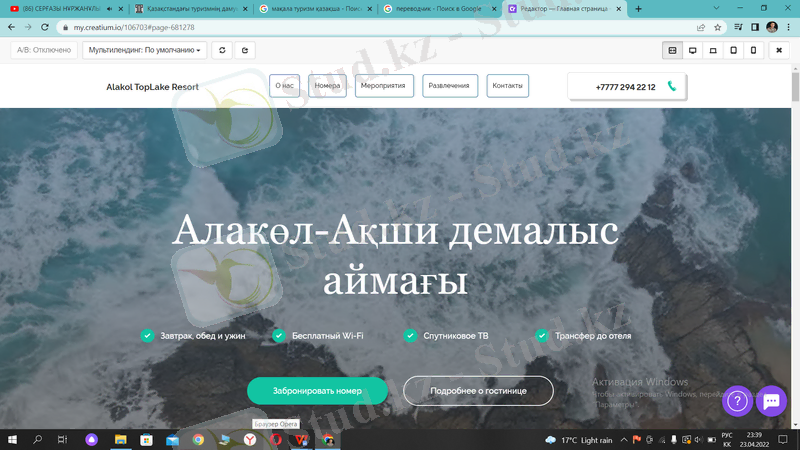
Task: Open the browser profile avatar
Action: coord(772,27)
